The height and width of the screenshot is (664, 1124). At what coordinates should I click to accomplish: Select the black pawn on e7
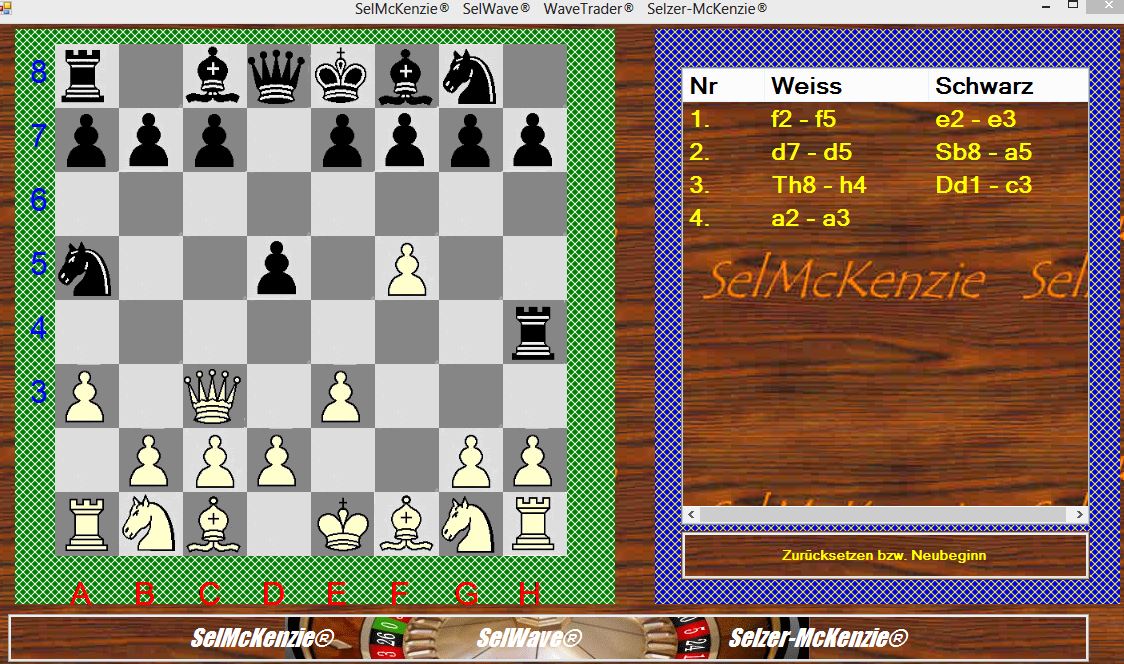pyautogui.click(x=342, y=140)
